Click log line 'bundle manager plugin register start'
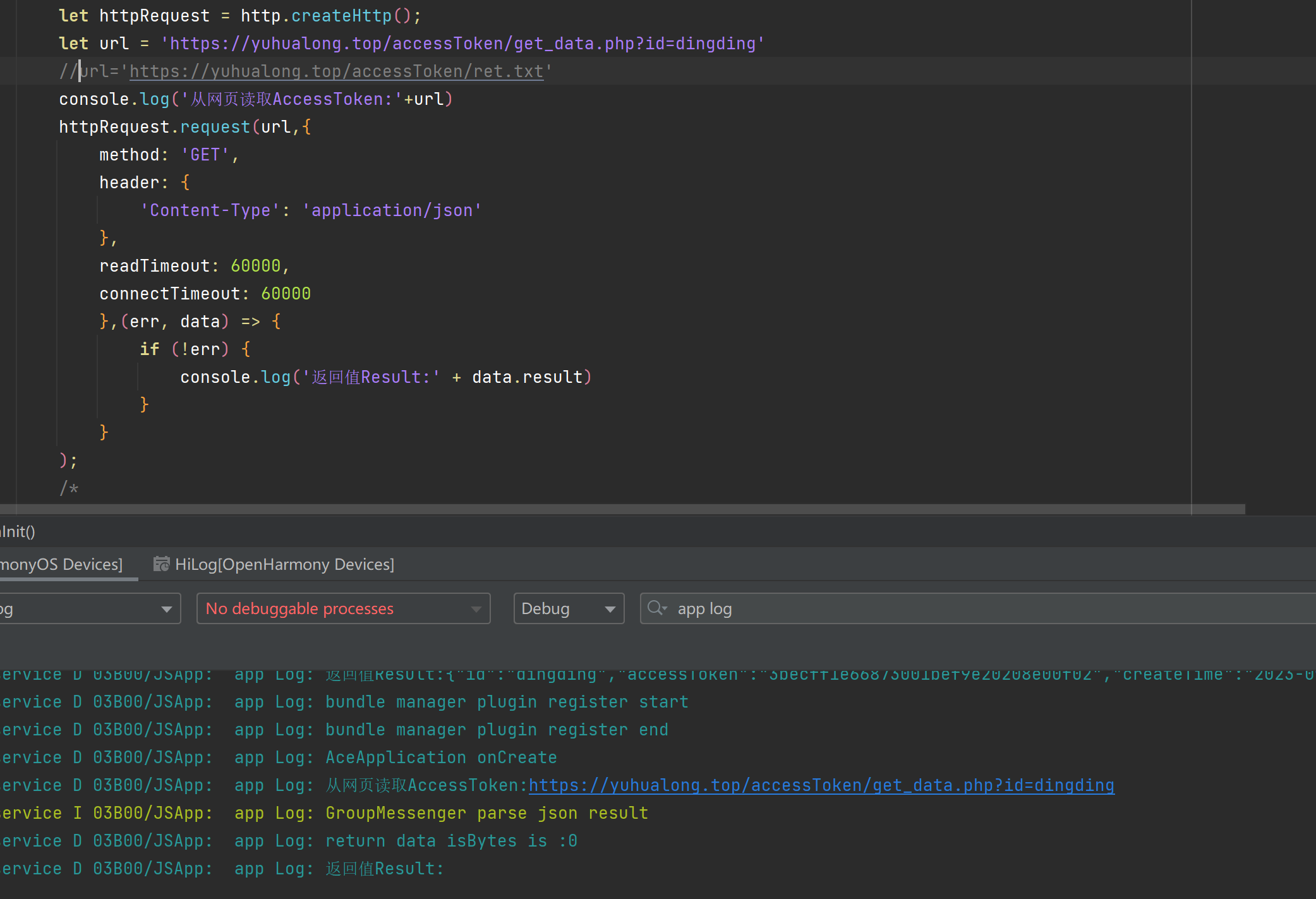1316x899 pixels. 507,702
